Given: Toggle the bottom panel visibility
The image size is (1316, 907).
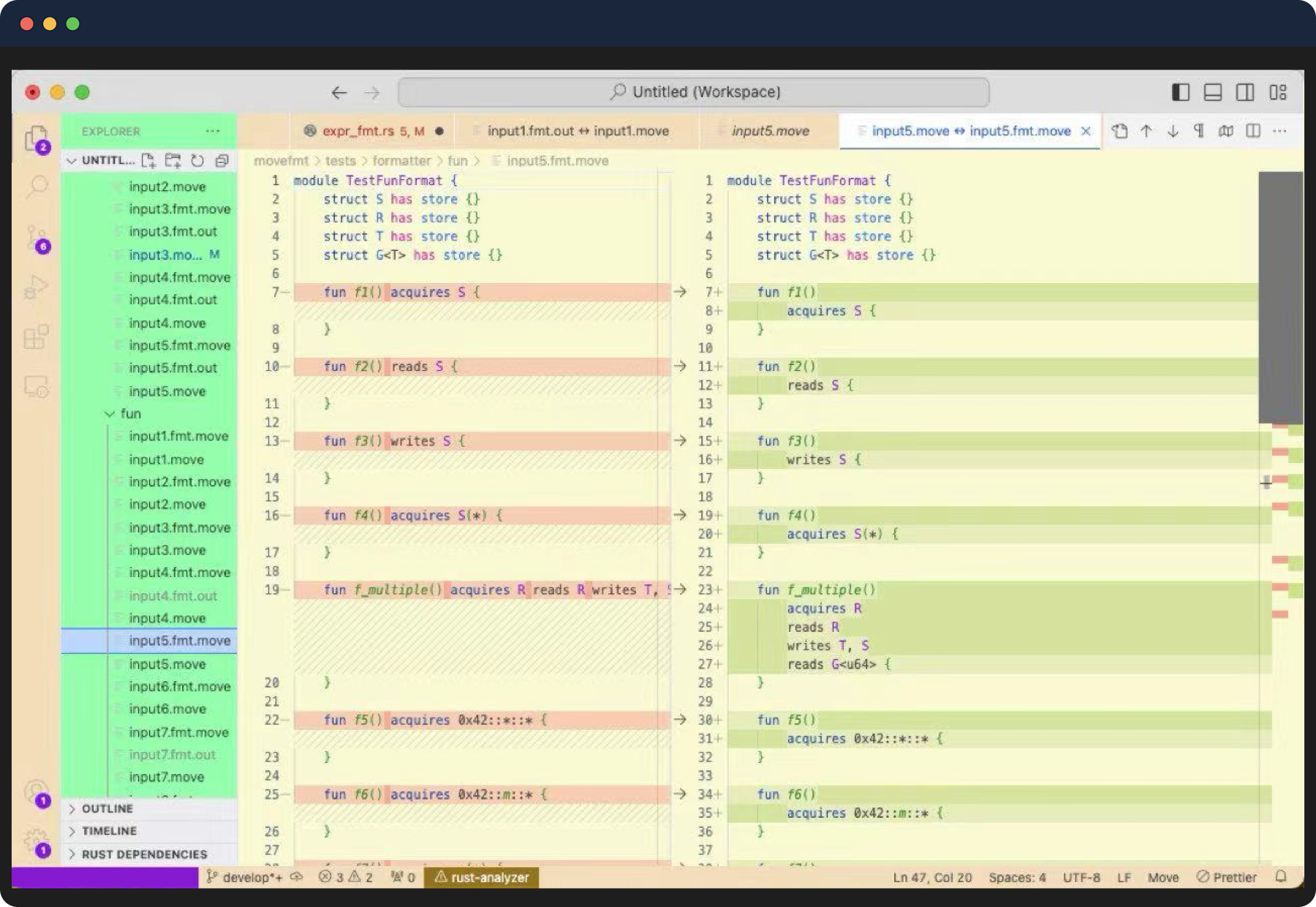Looking at the screenshot, I should pos(1213,92).
